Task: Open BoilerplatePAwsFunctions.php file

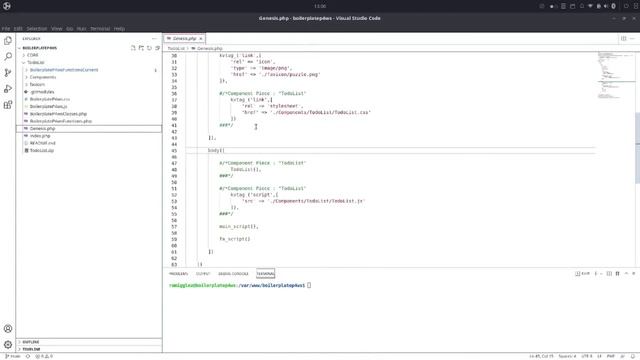Action: pyautogui.click(x=60, y=121)
